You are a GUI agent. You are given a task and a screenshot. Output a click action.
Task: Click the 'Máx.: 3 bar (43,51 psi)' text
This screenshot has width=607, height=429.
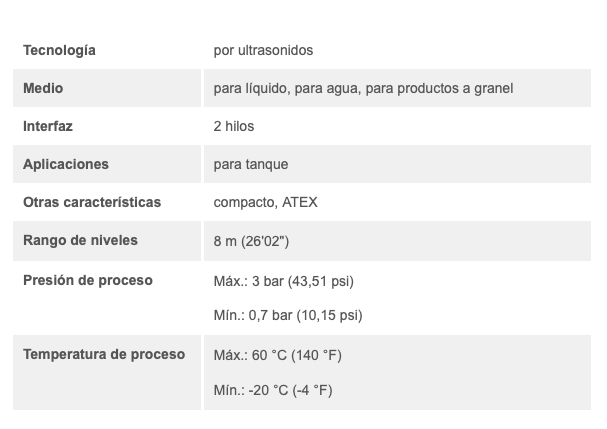(284, 281)
